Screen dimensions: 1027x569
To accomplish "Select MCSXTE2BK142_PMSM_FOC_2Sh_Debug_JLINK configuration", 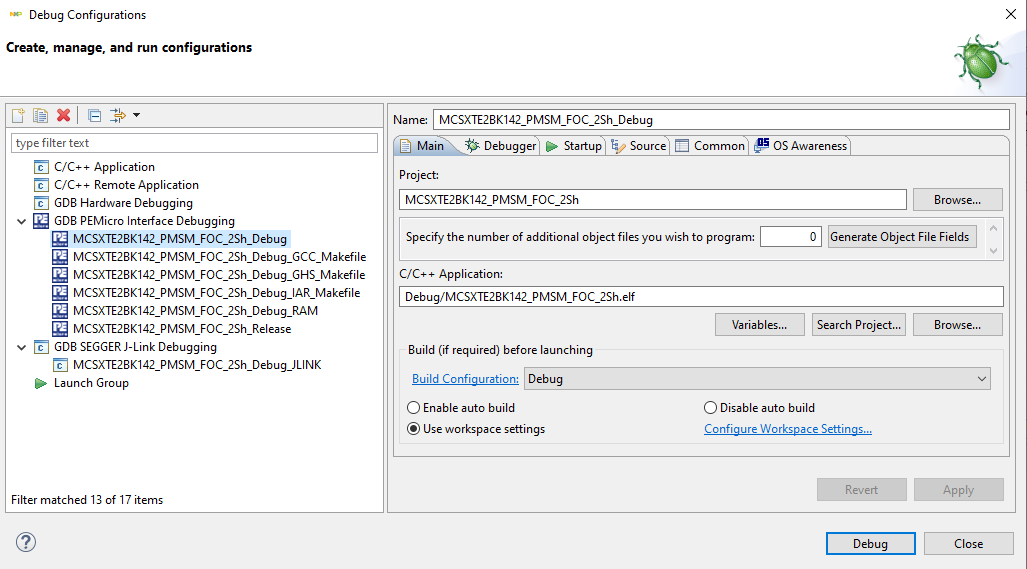I will (196, 365).
